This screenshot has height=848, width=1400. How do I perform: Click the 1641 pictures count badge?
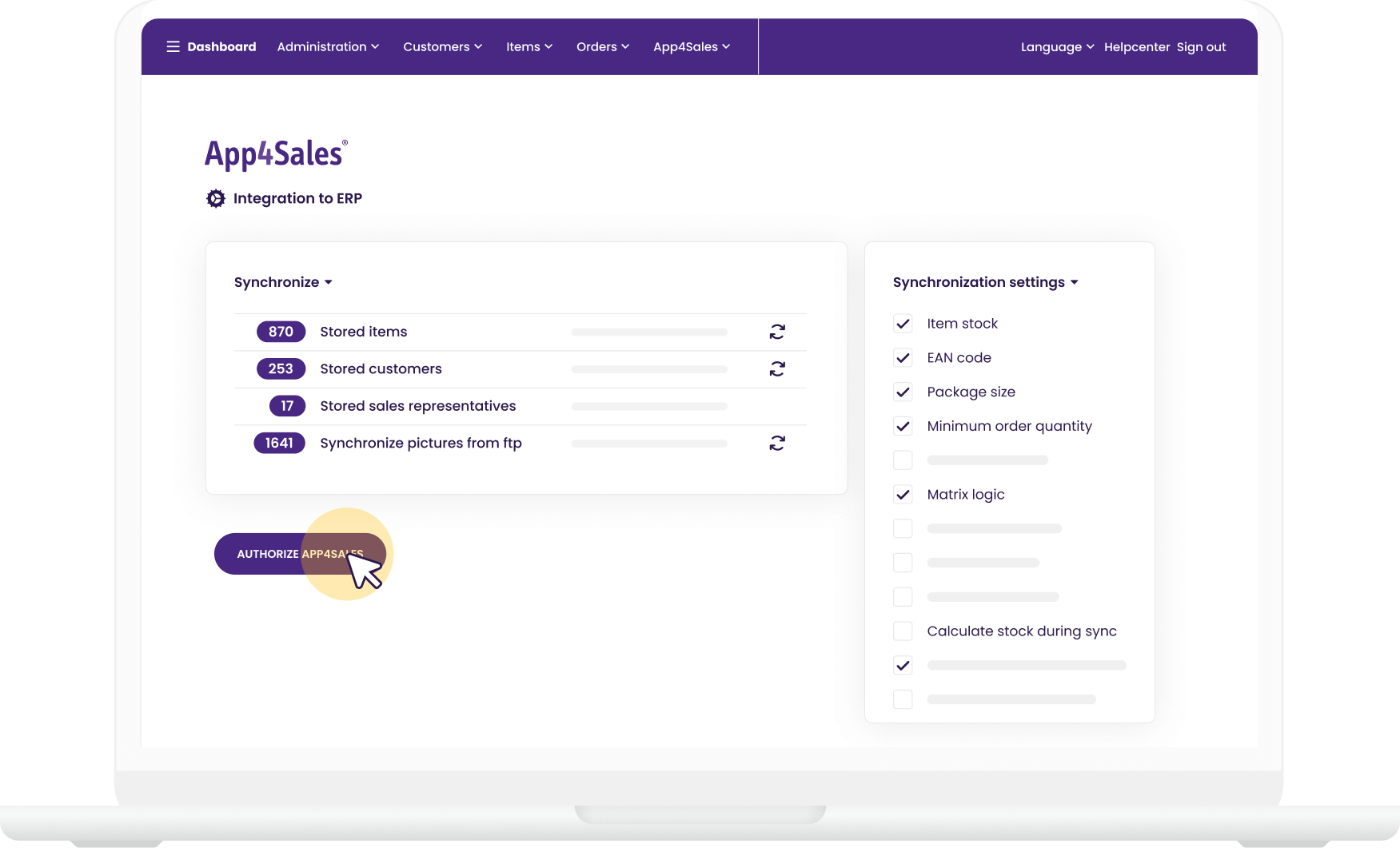coord(279,443)
